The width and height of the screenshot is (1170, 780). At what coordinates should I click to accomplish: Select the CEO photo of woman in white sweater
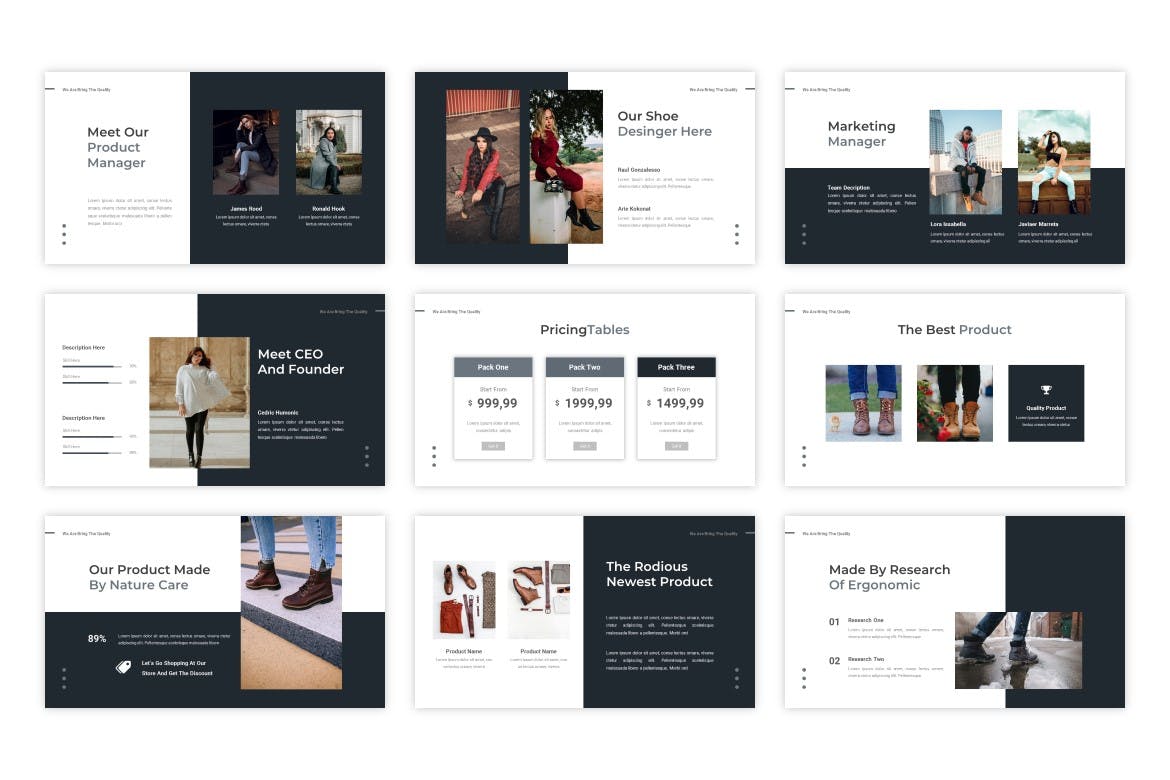[199, 402]
